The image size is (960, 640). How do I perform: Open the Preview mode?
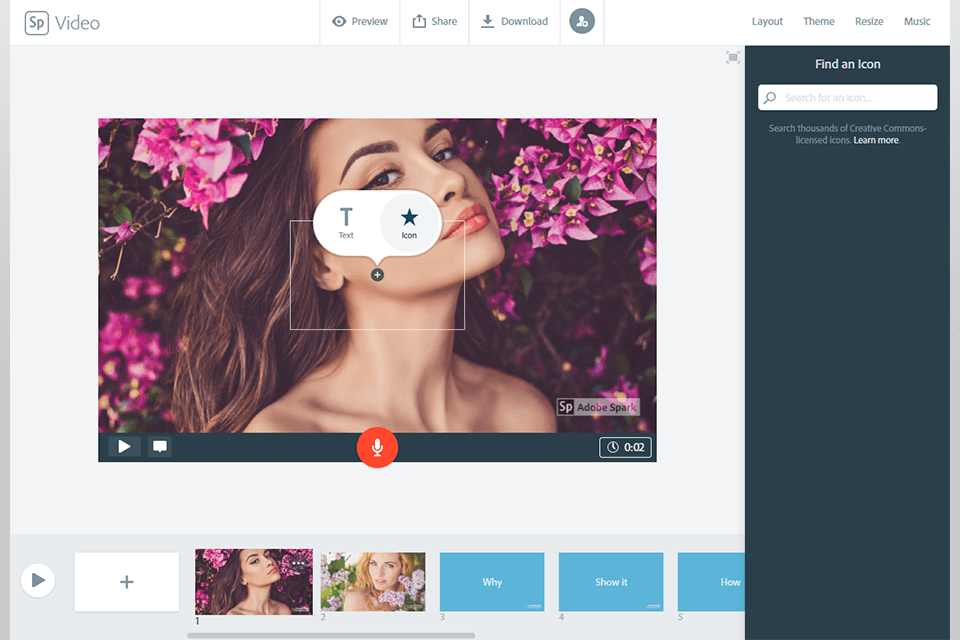(360, 21)
